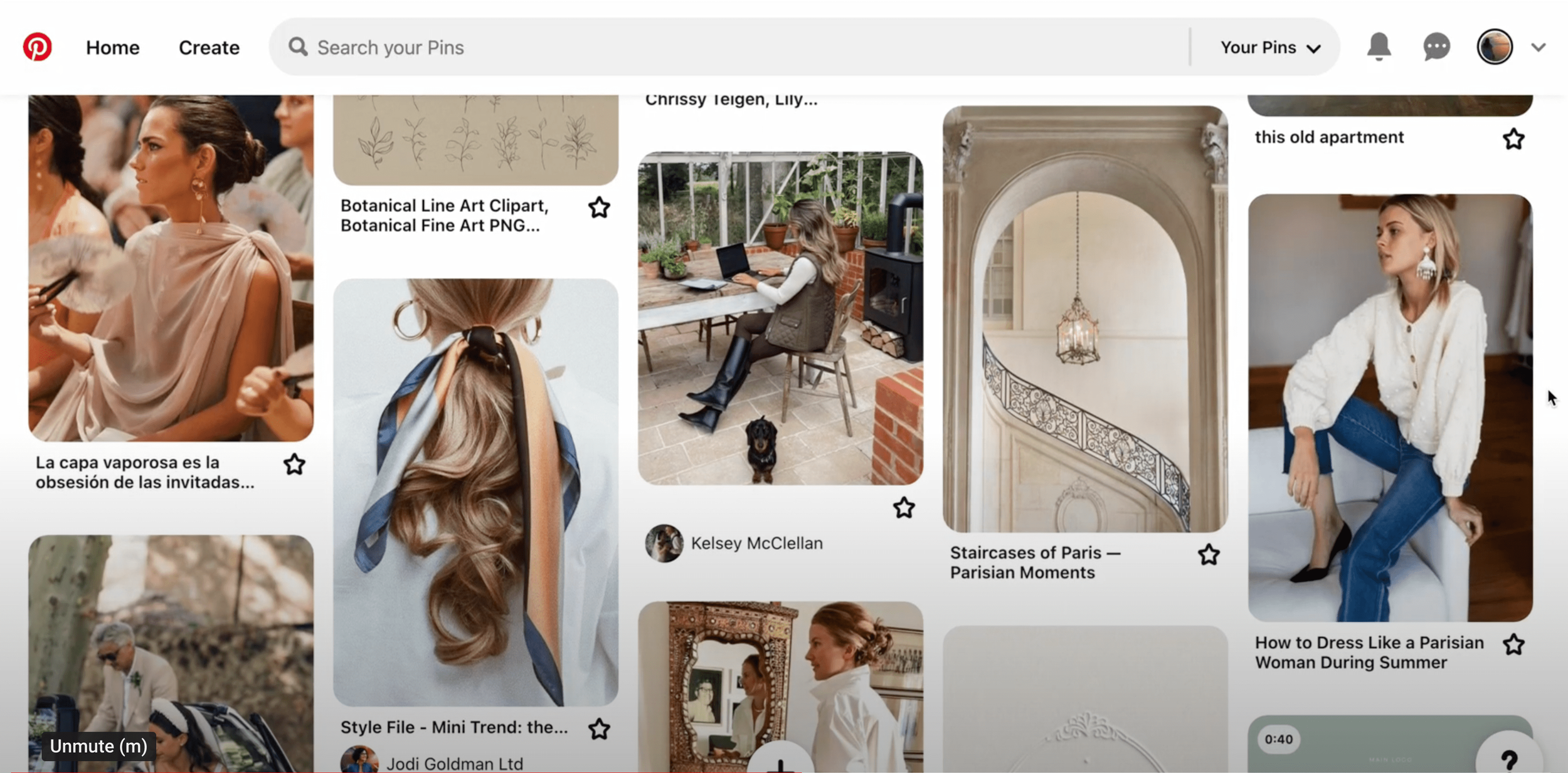The height and width of the screenshot is (773, 1568).
Task: Click the plus button on mirror pin
Action: [x=780, y=764]
